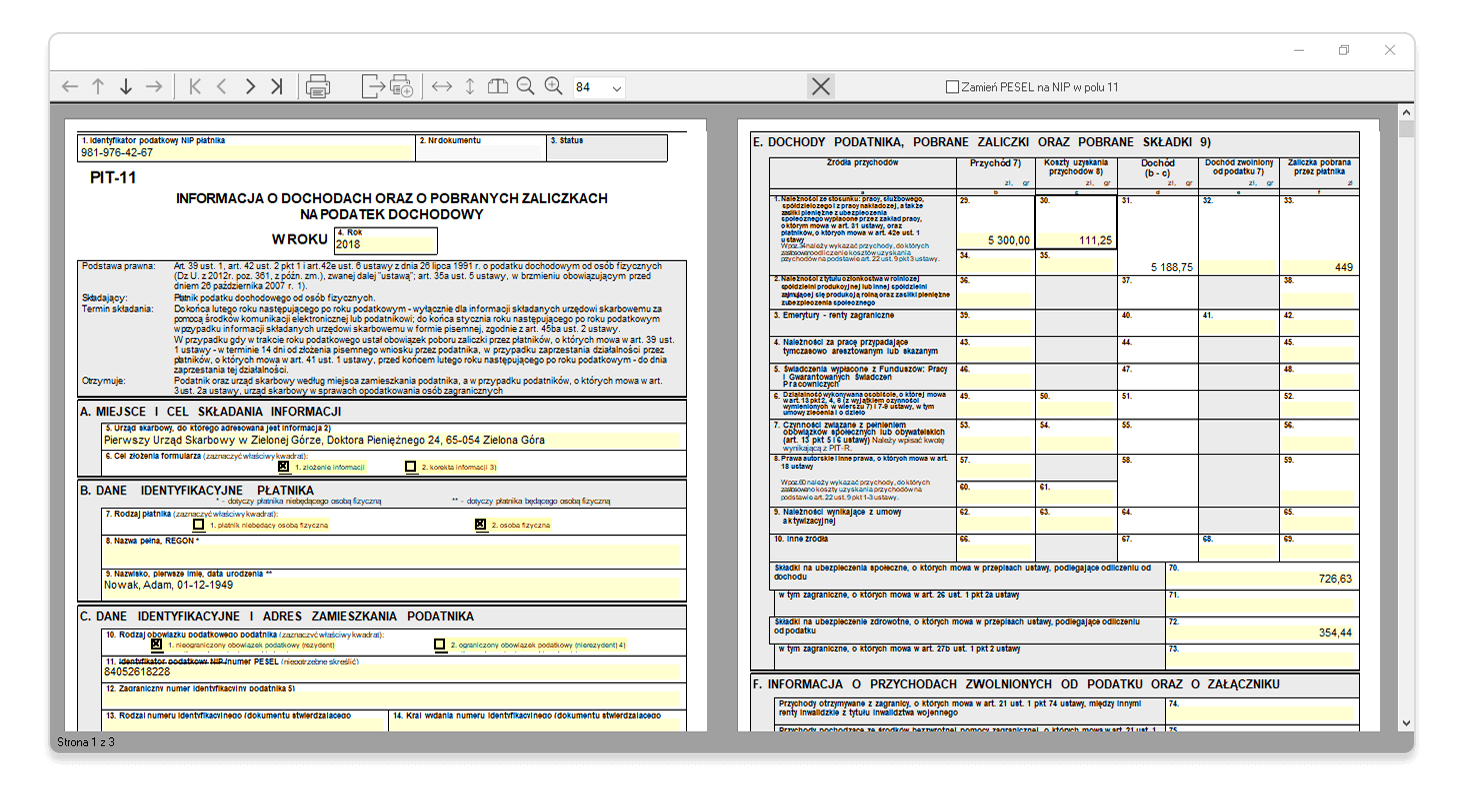Click the social contributions value 726,63
The width and height of the screenshot is (1464, 788).
coord(1335,579)
